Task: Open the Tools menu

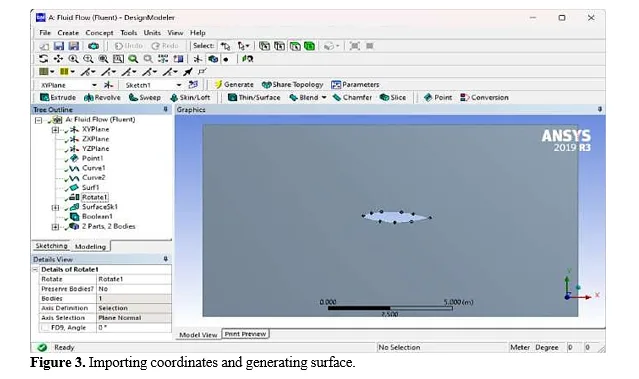Action: (x=128, y=33)
